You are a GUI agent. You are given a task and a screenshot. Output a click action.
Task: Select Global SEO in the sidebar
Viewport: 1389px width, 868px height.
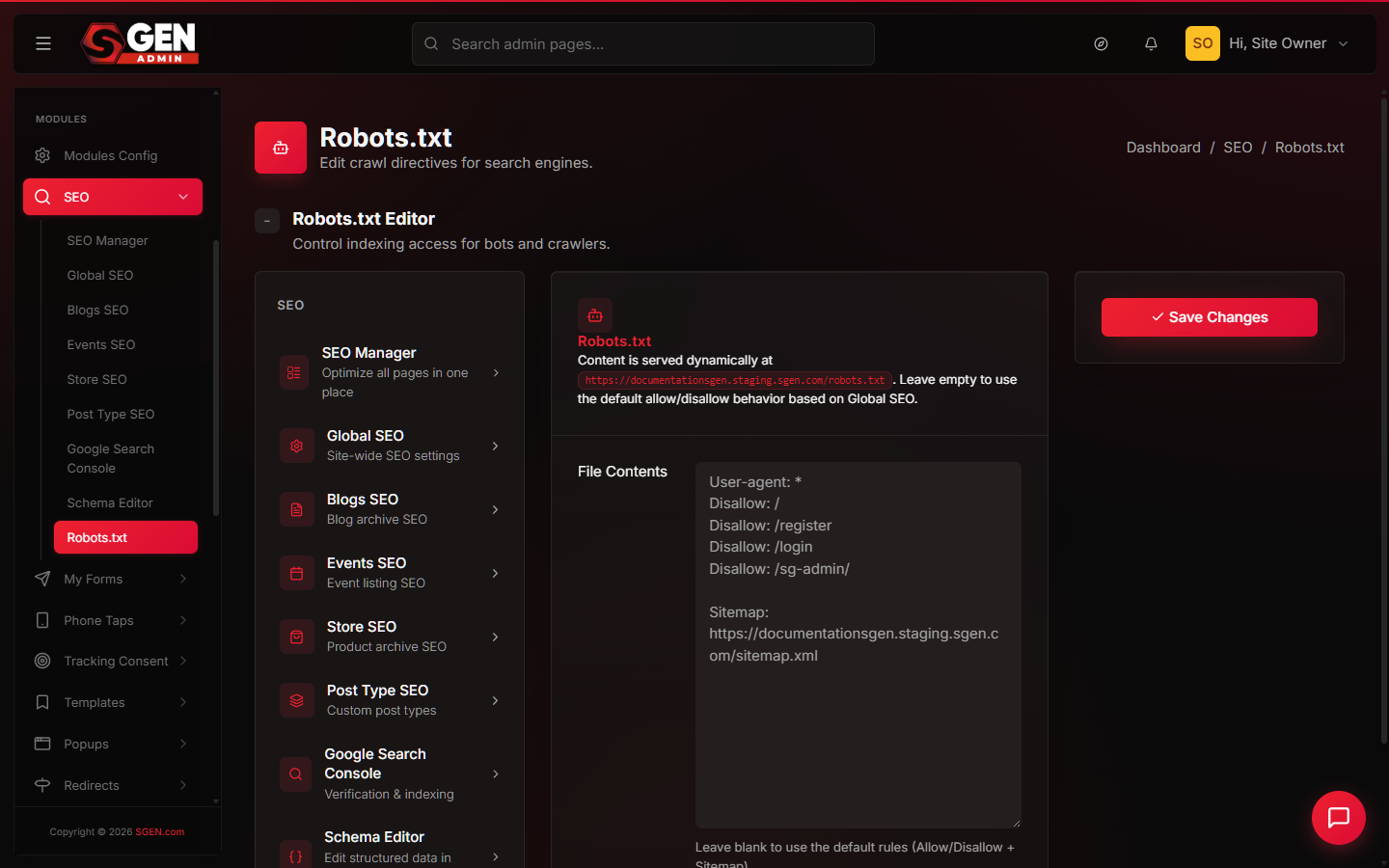coord(100,275)
